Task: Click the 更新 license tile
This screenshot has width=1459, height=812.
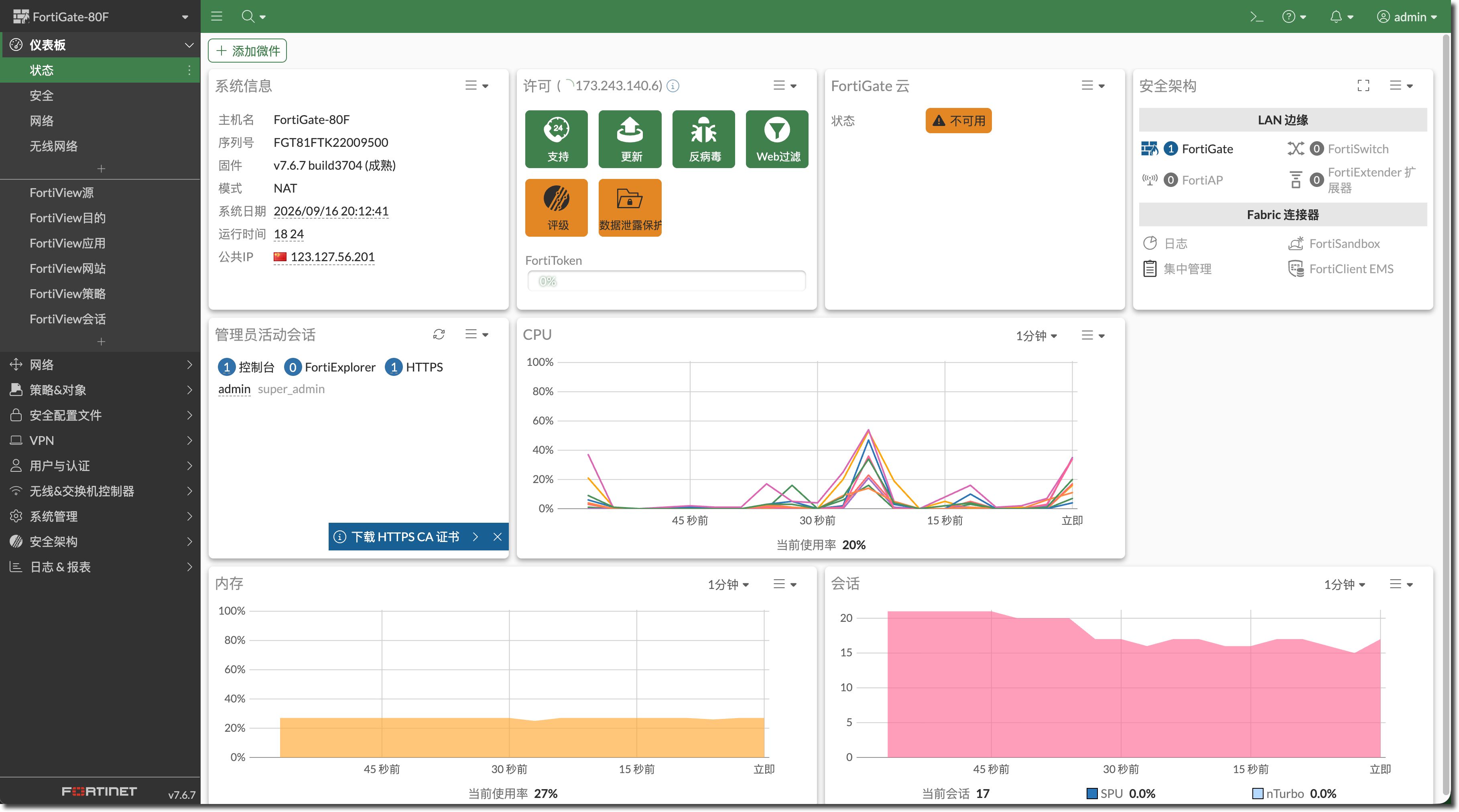Action: tap(630, 139)
